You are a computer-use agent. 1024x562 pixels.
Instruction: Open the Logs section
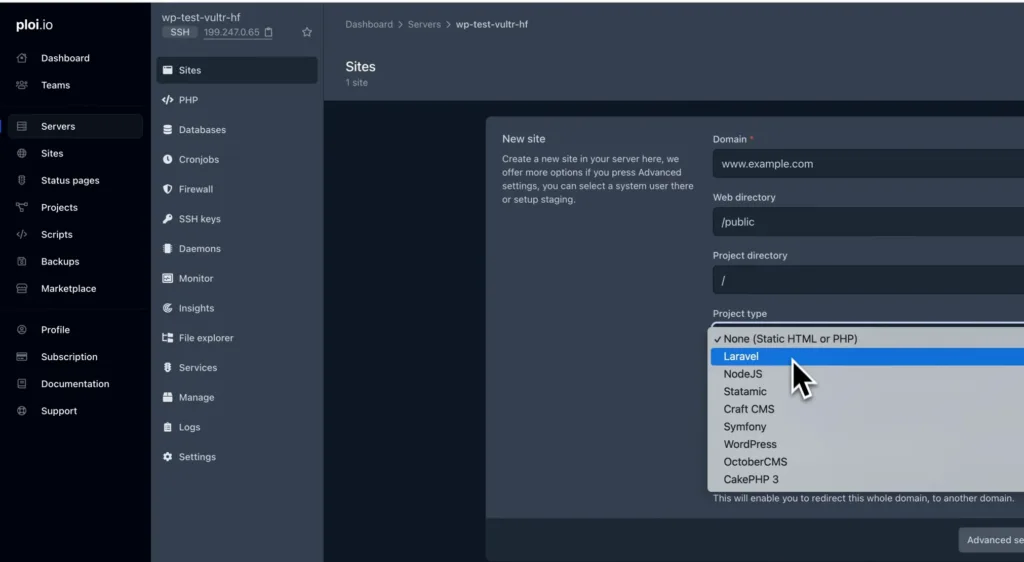click(x=237, y=427)
